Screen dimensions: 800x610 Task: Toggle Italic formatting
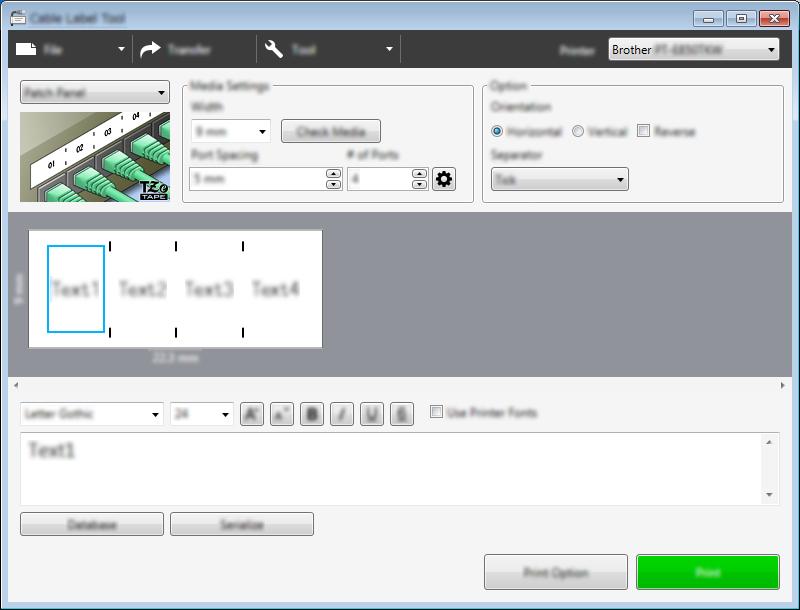click(x=342, y=414)
